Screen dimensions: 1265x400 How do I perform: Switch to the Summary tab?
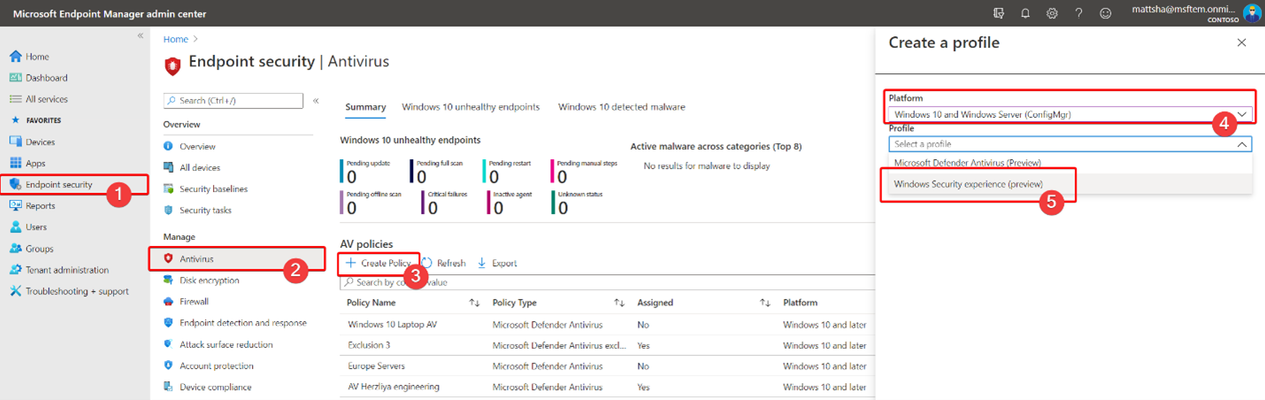pos(365,106)
